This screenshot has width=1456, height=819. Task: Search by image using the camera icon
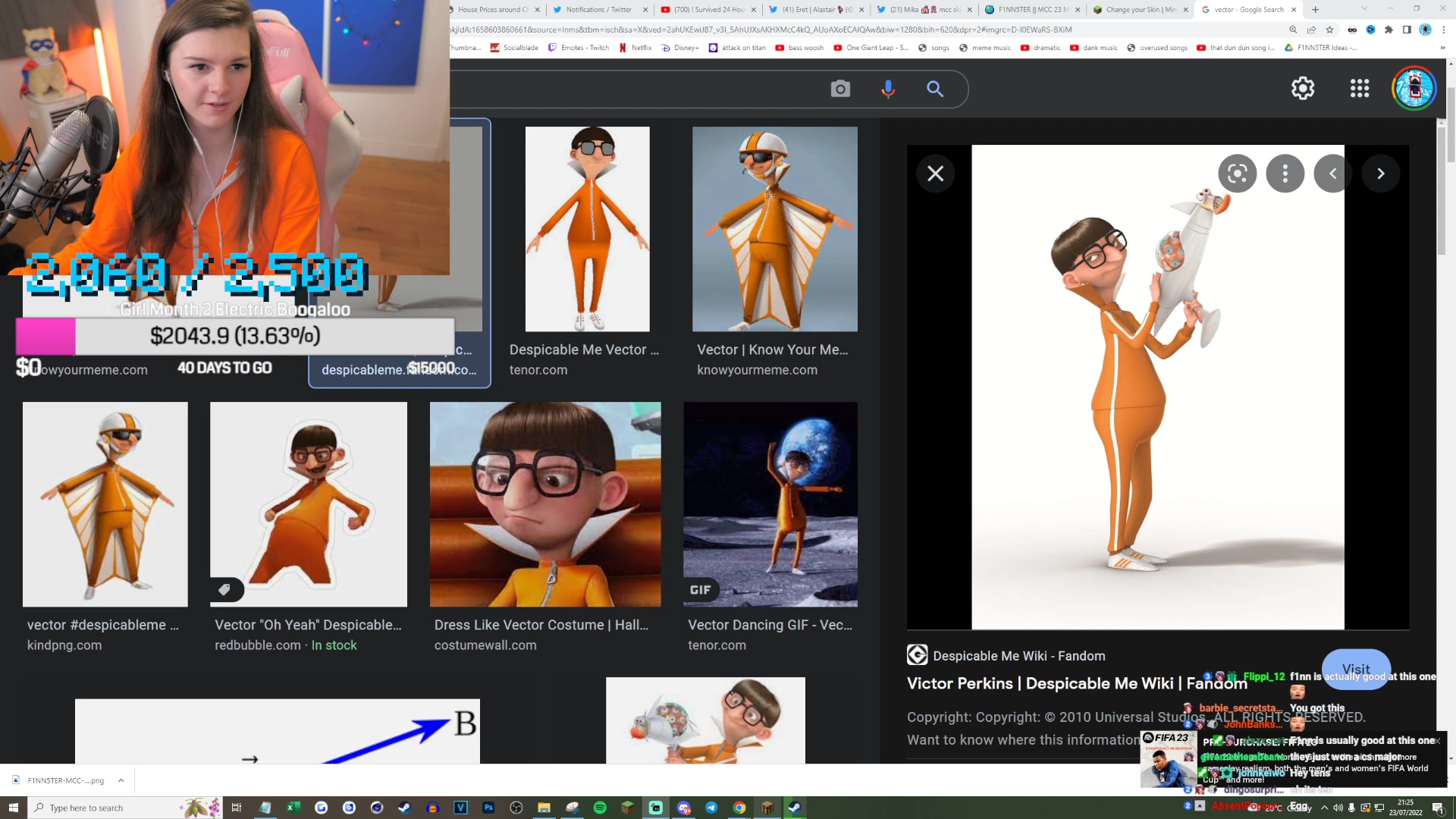[840, 89]
